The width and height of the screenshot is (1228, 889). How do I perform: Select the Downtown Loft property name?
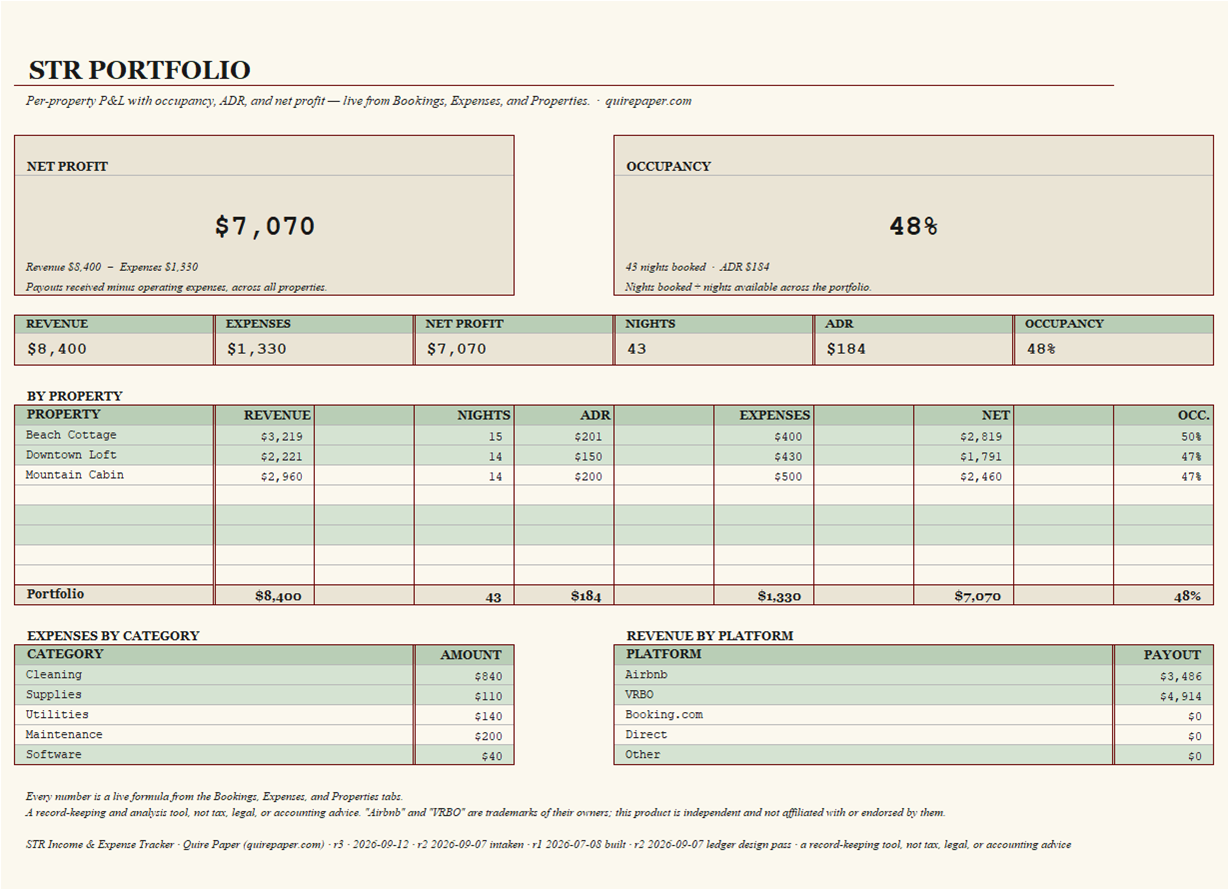tap(71, 455)
